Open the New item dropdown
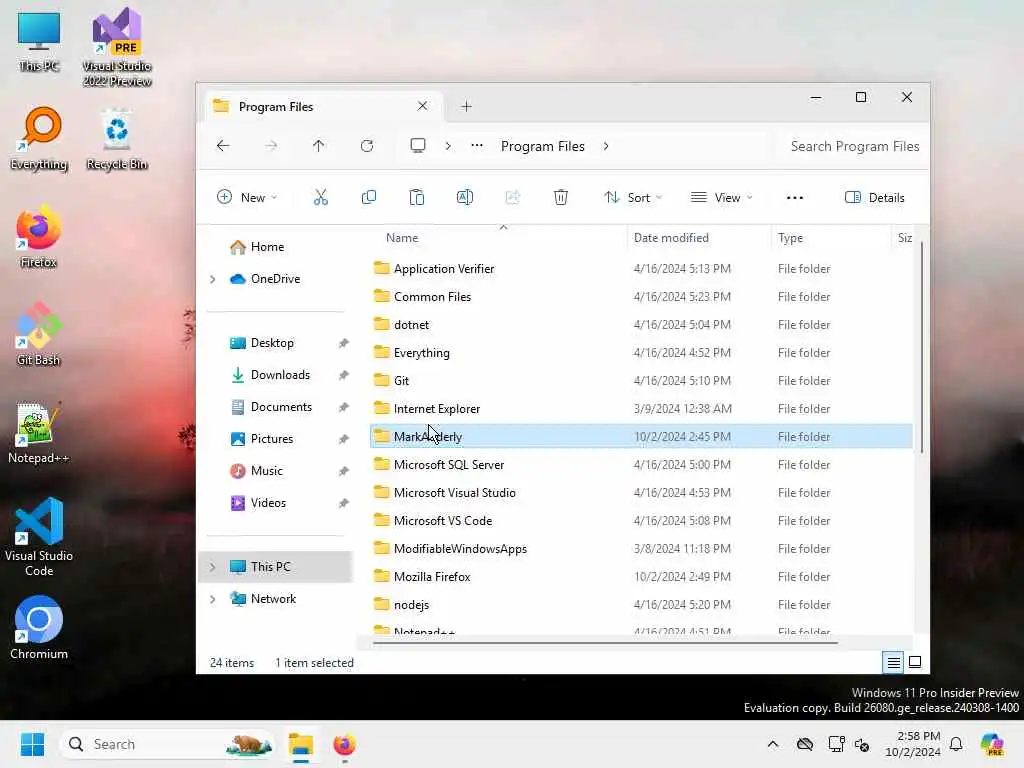1024x768 pixels. click(x=247, y=197)
